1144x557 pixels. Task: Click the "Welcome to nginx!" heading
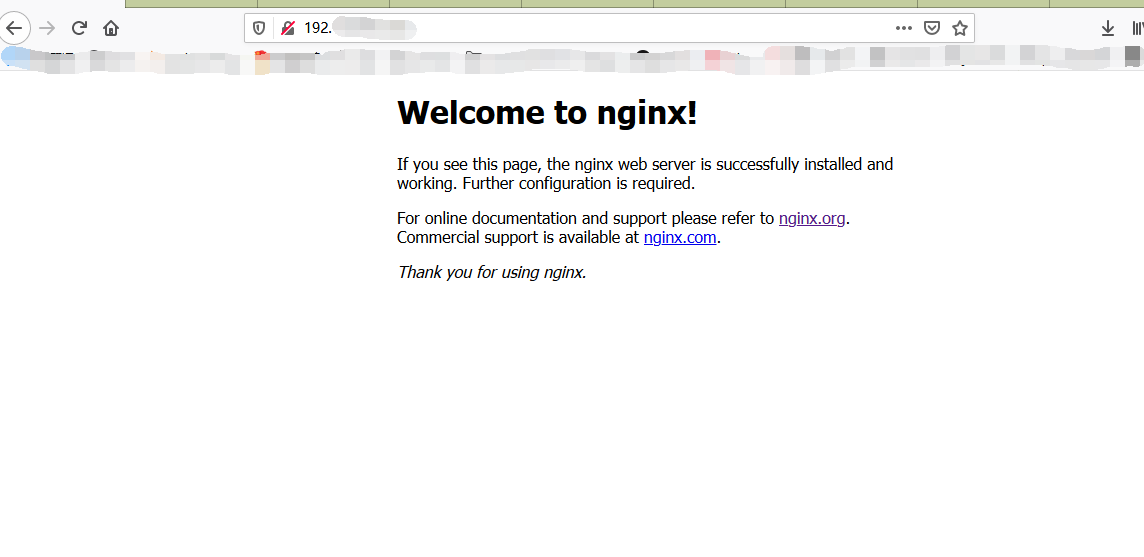tap(547, 112)
